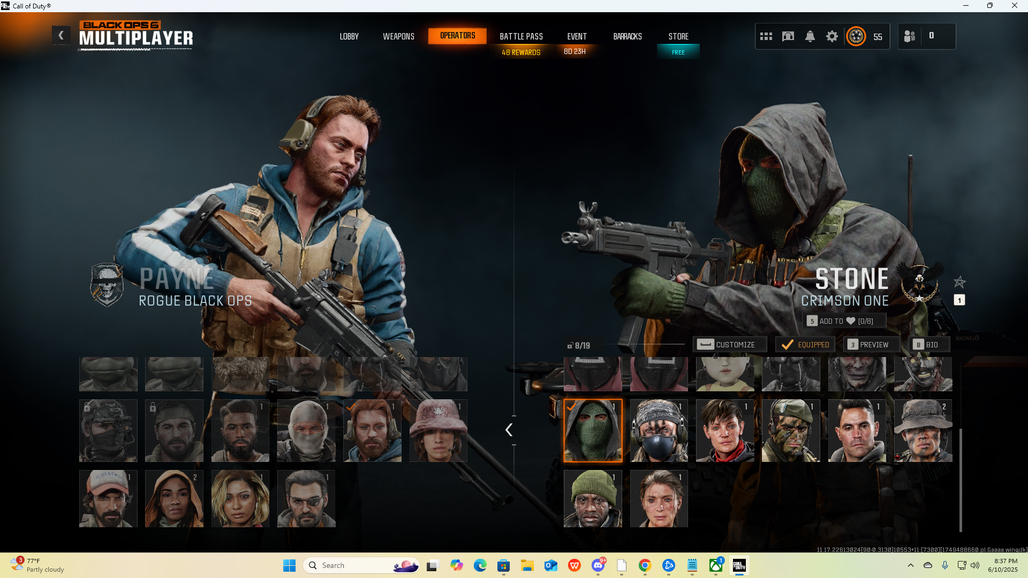Open volume control in system tray
Image resolution: width=1028 pixels, height=578 pixels.
point(976,566)
